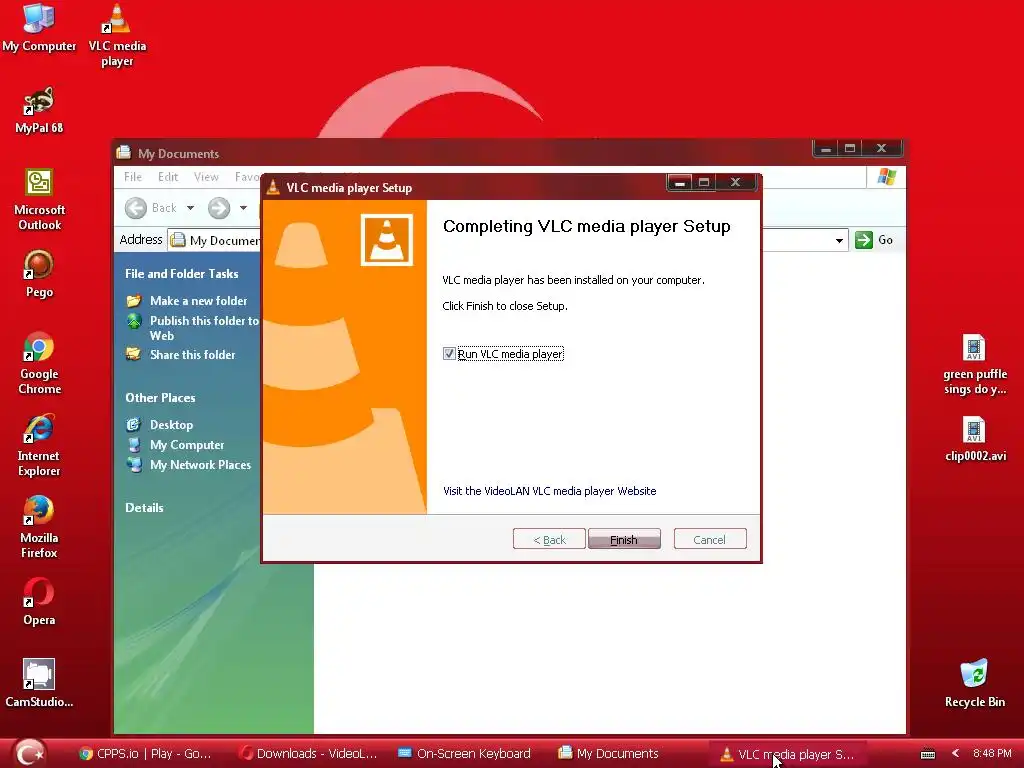Select the Recycle Bin icon
This screenshot has width=1024, height=768.
tap(974, 684)
